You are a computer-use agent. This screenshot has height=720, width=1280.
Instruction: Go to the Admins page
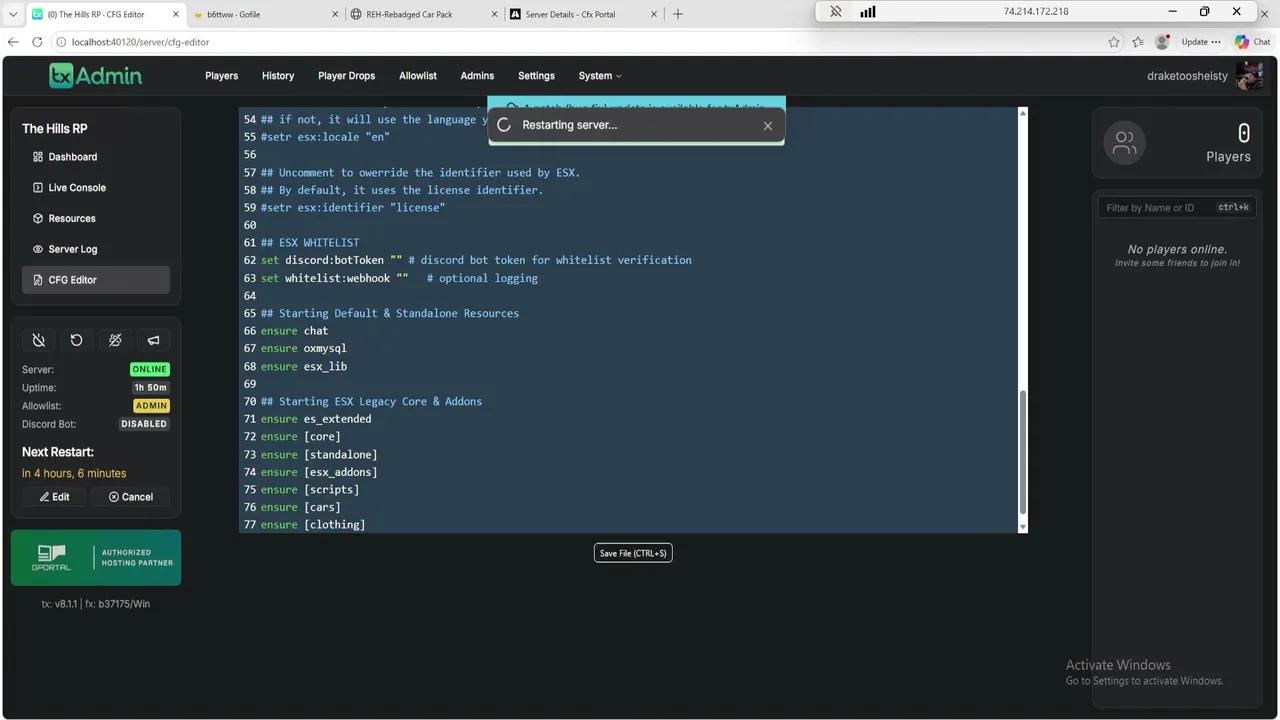point(477,76)
